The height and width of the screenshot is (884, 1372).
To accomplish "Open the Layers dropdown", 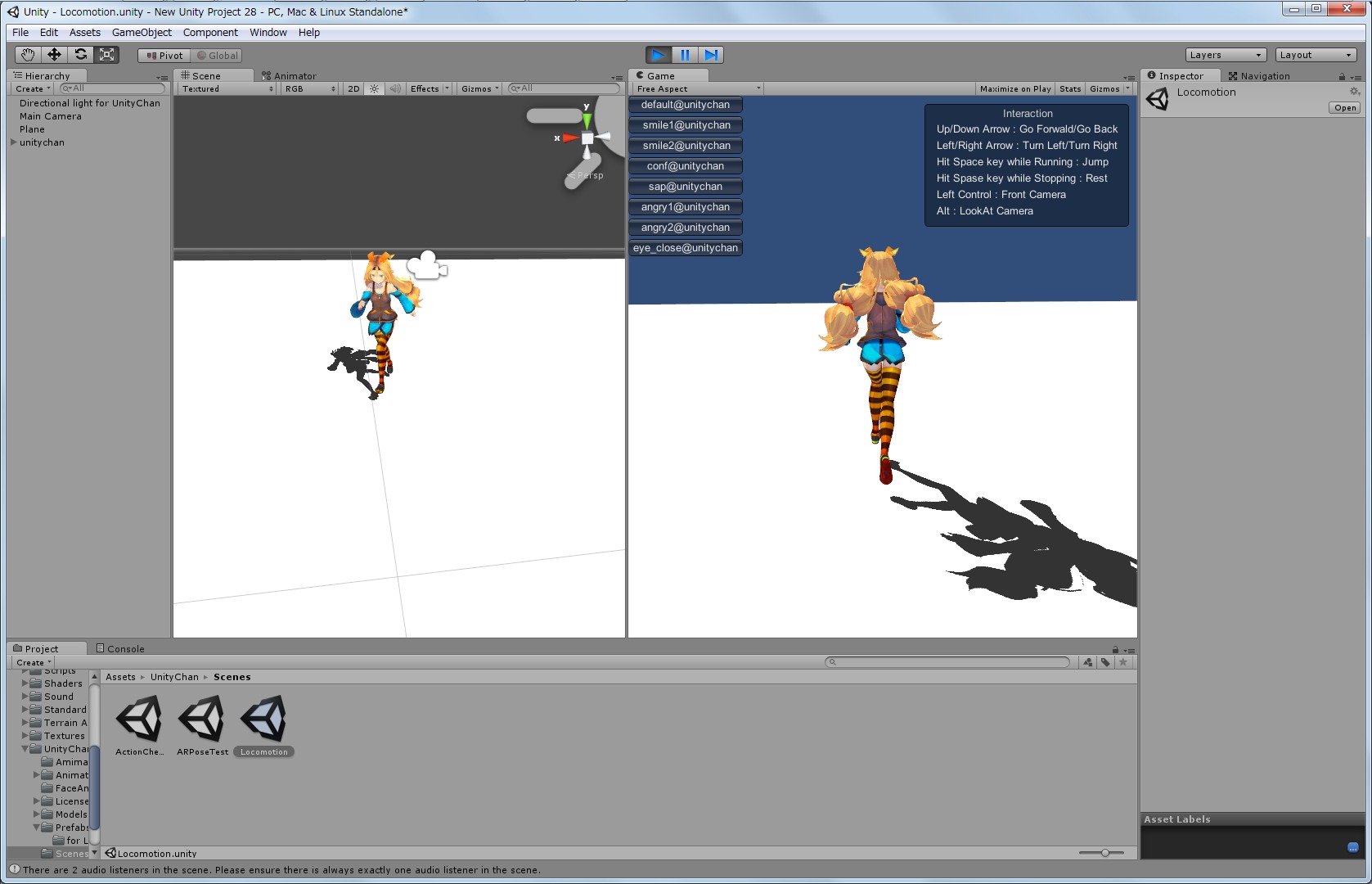I will [x=1225, y=55].
